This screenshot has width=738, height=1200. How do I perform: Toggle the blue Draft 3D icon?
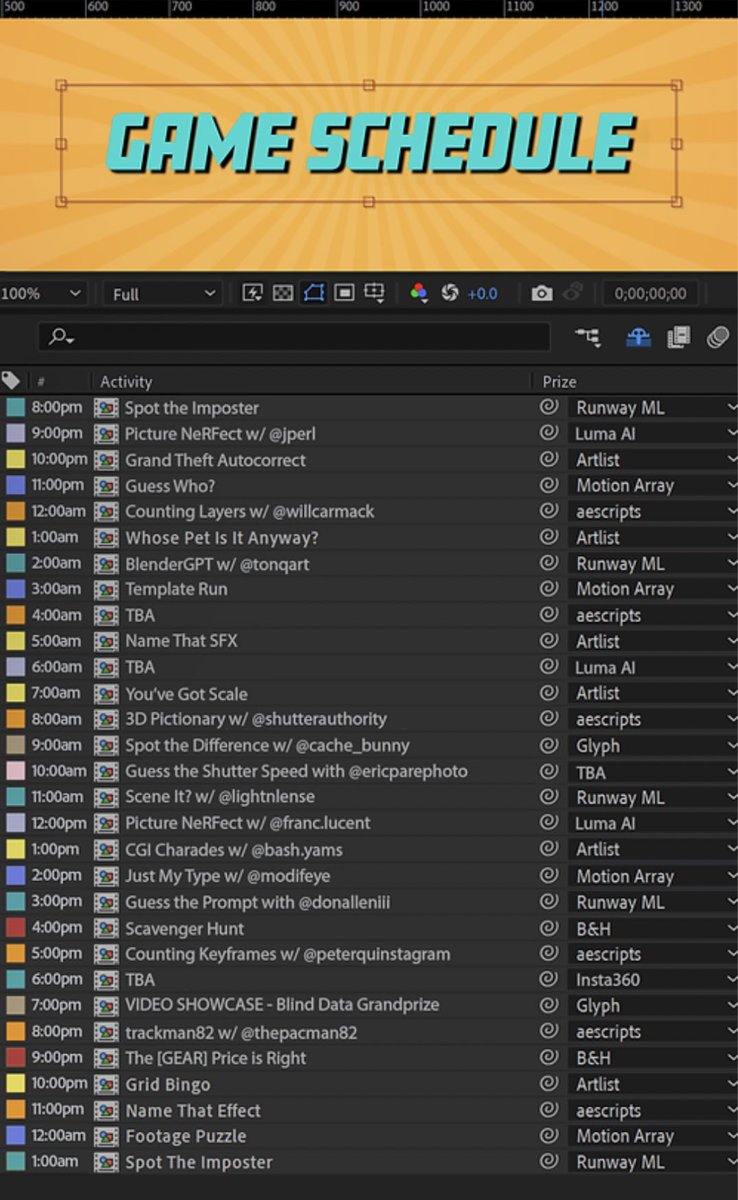(639, 338)
